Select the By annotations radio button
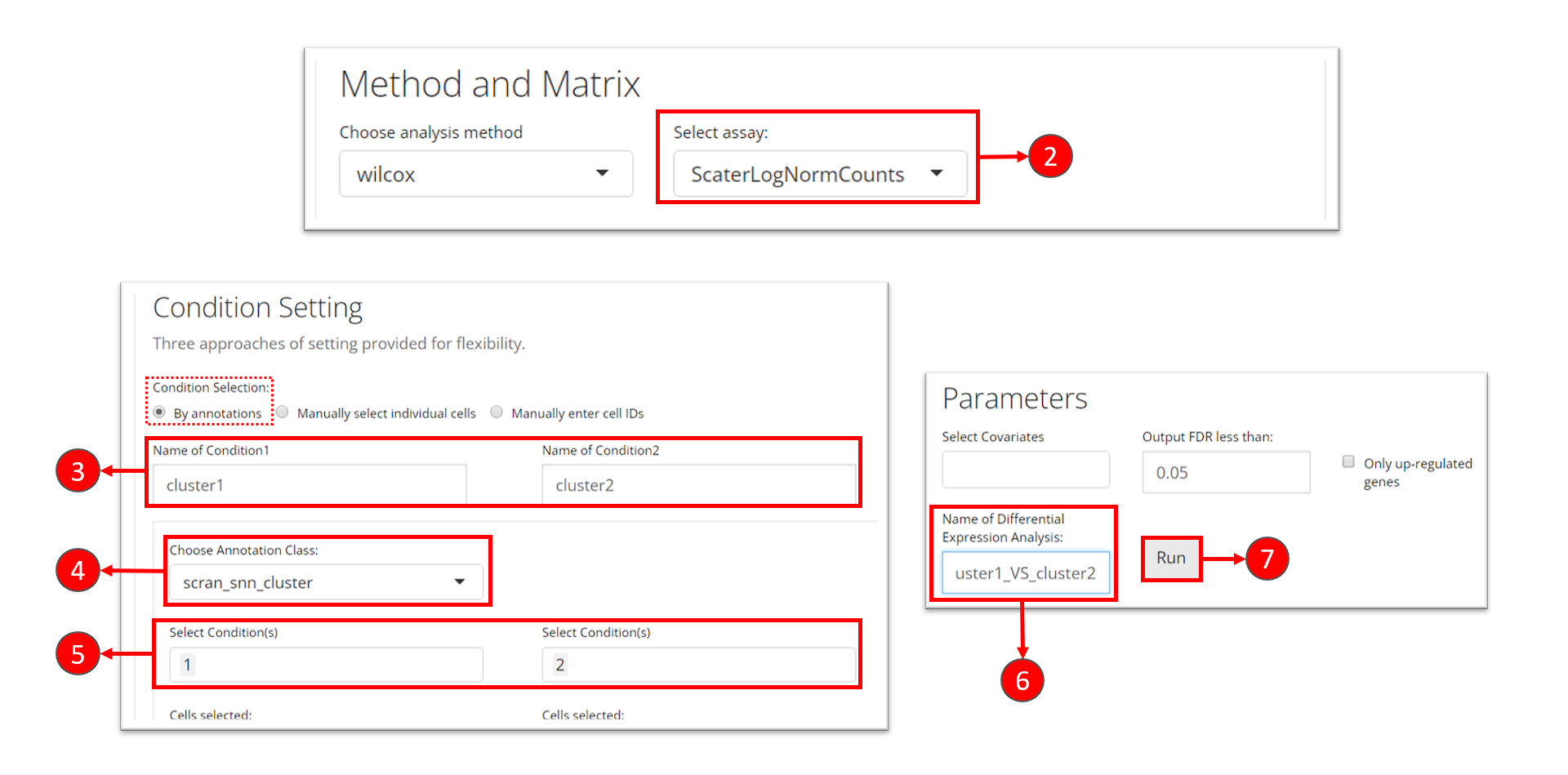1568x775 pixels. 159,412
